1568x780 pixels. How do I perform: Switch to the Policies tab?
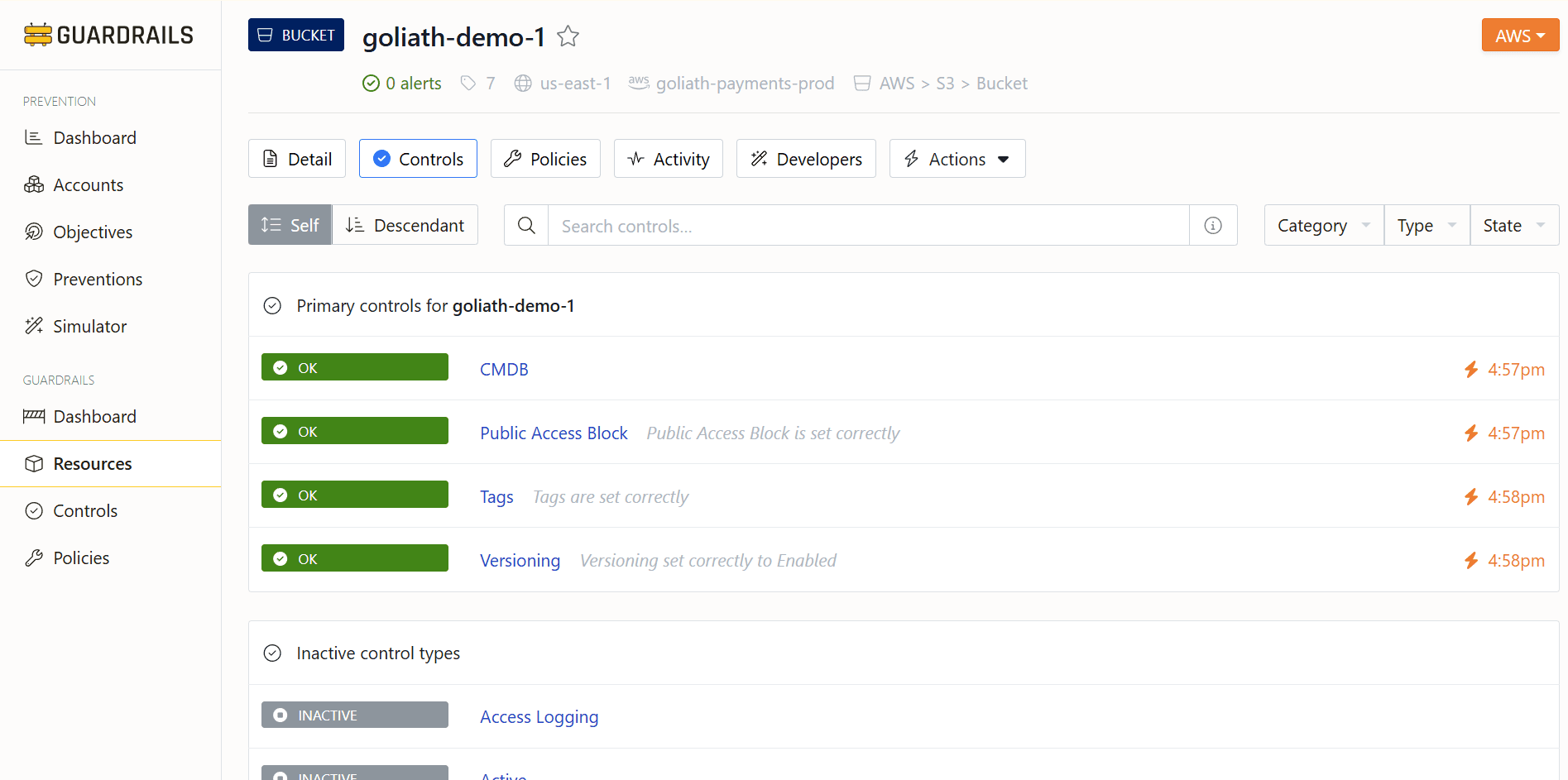click(x=545, y=159)
